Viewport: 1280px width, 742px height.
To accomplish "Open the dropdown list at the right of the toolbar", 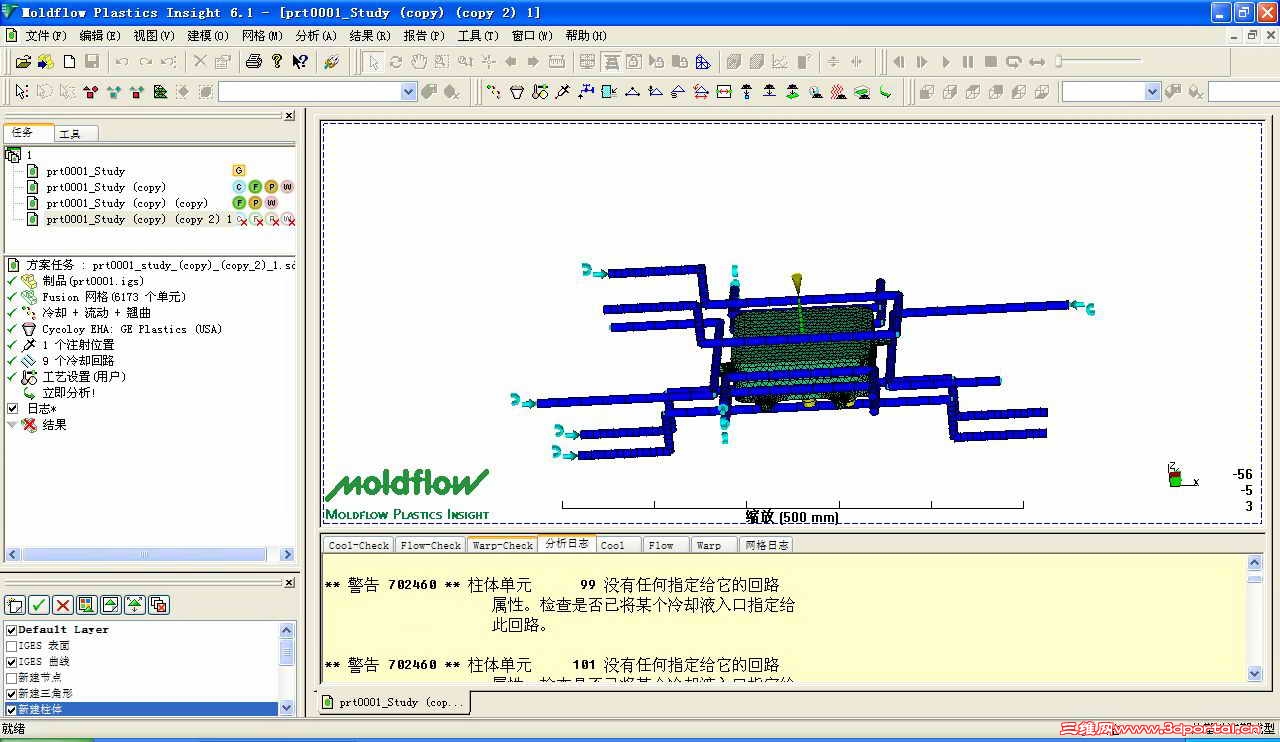I will coord(1152,92).
